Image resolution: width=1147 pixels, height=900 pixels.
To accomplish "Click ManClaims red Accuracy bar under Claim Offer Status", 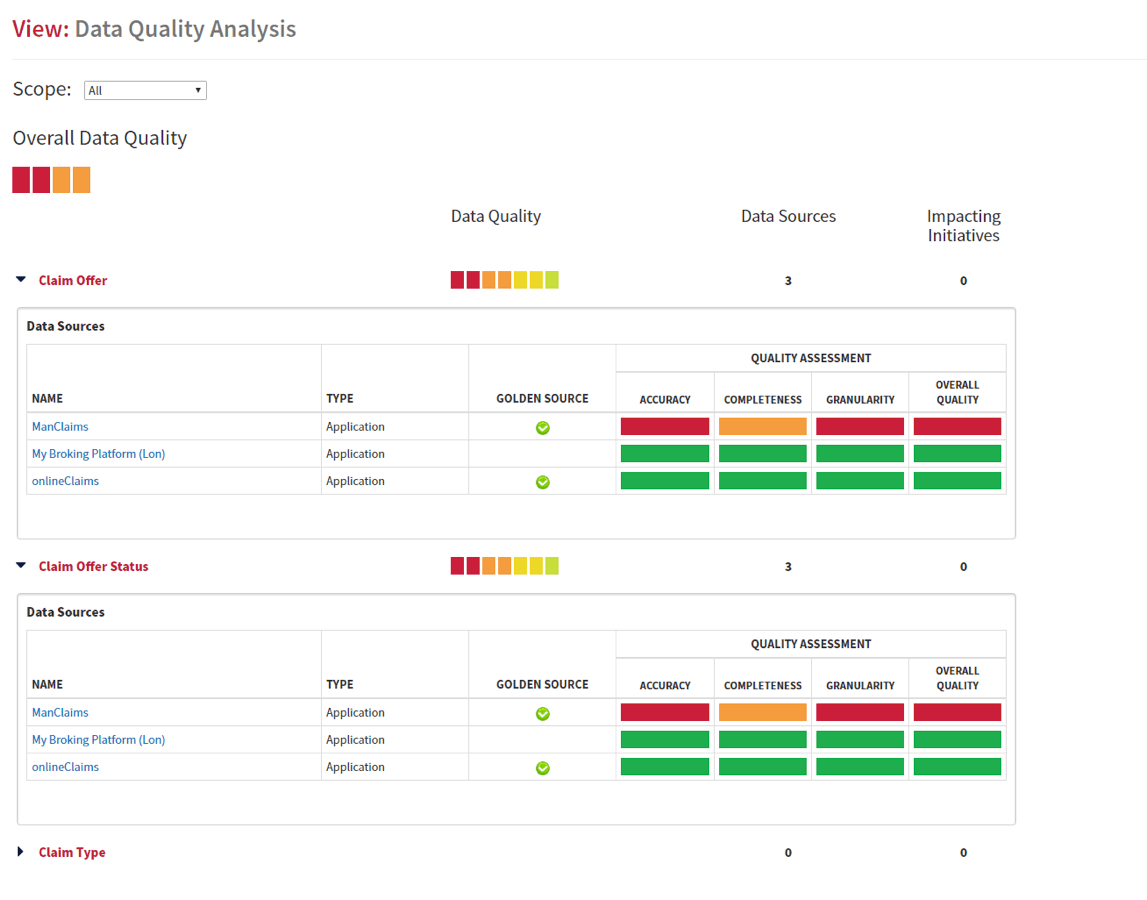I will tap(665, 713).
